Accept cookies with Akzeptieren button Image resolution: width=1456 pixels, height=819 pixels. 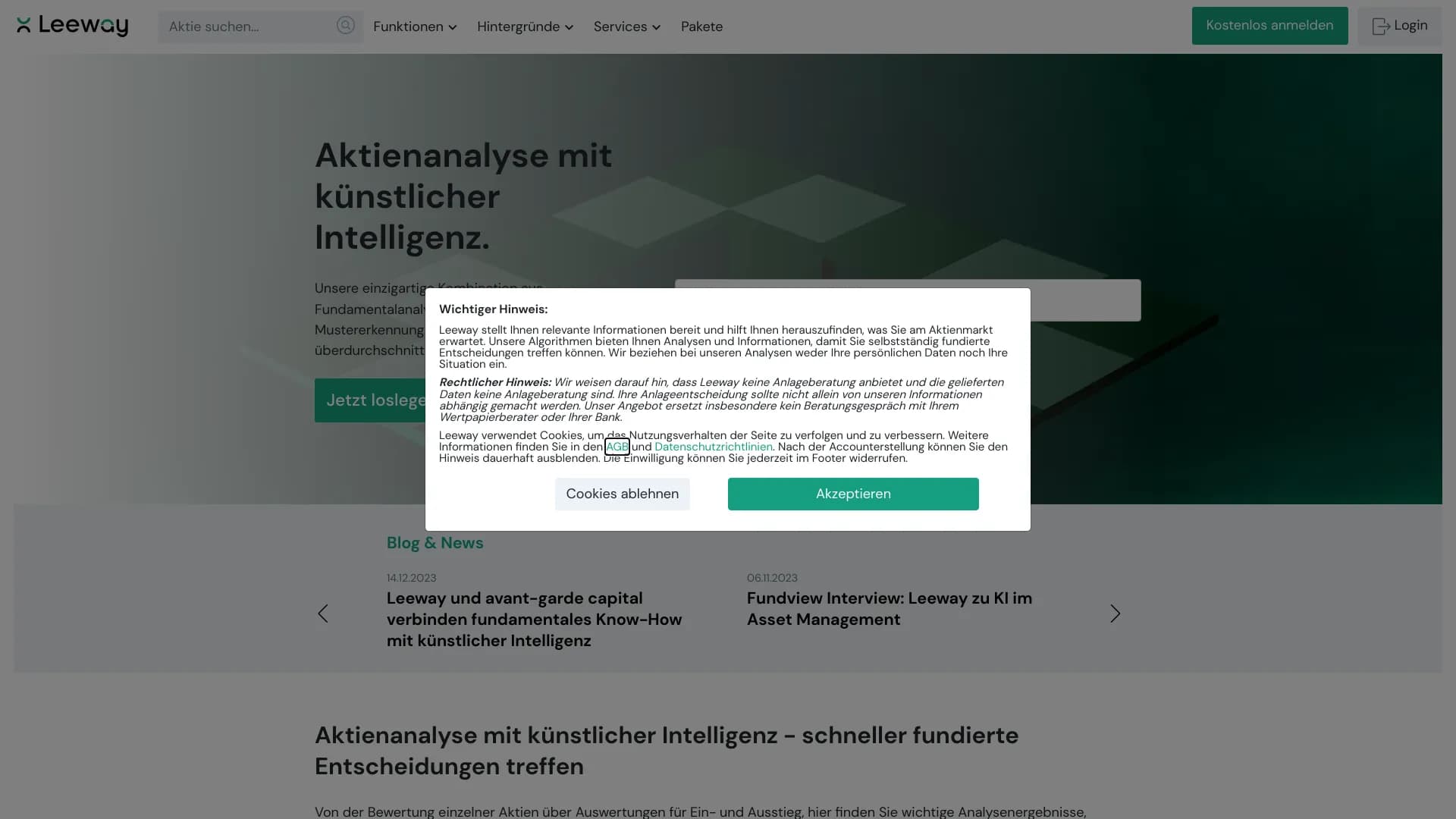coord(853,494)
